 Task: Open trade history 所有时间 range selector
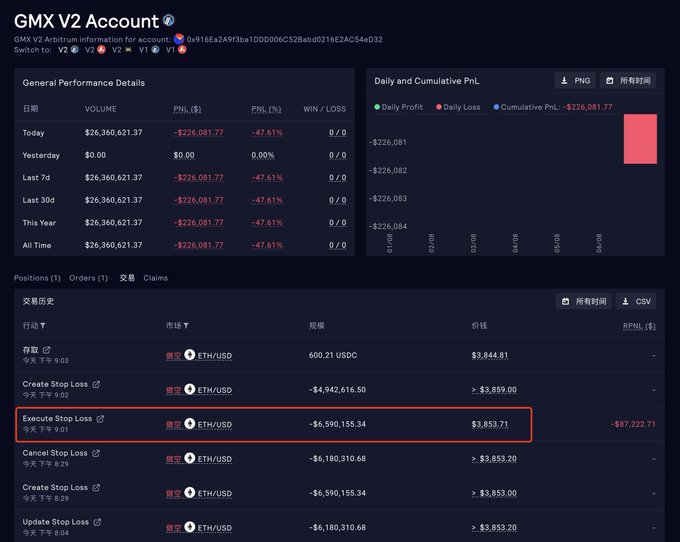click(x=584, y=301)
